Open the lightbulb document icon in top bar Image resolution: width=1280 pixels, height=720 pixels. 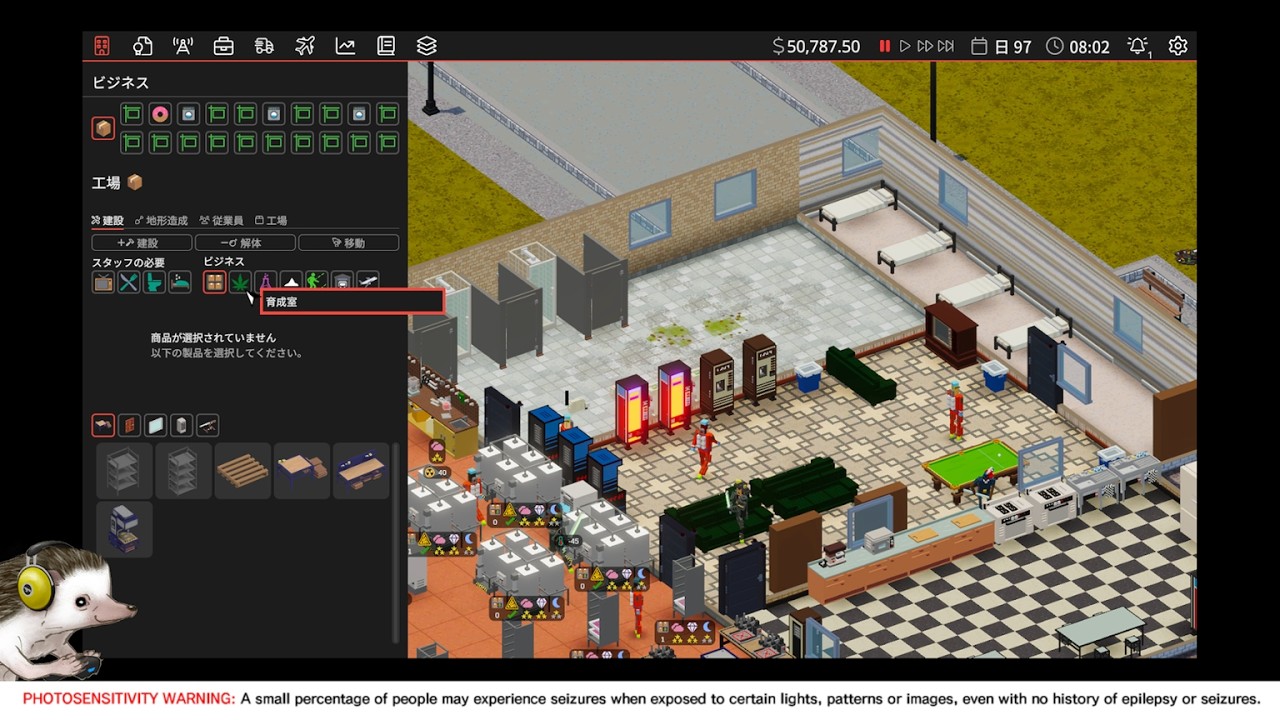pos(142,46)
